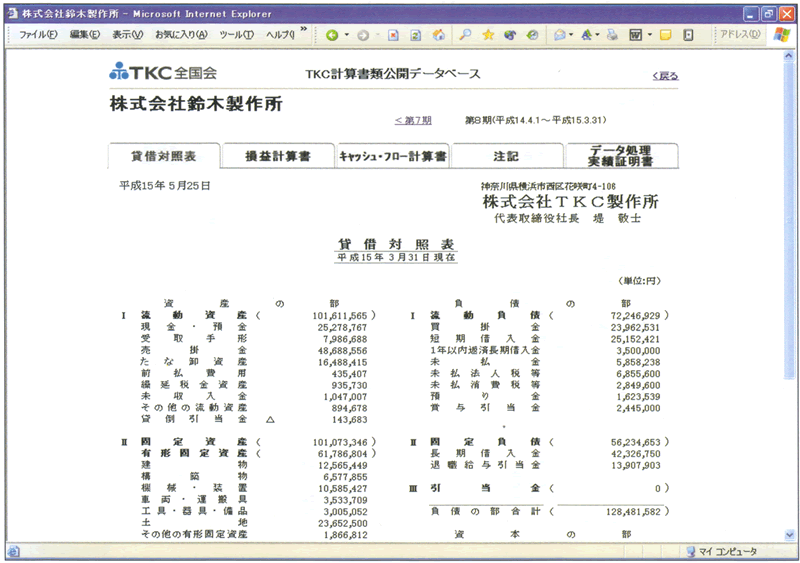This screenshot has height=563, width=800.
Task: Open the ファイル(F) menu
Action: [x=38, y=35]
